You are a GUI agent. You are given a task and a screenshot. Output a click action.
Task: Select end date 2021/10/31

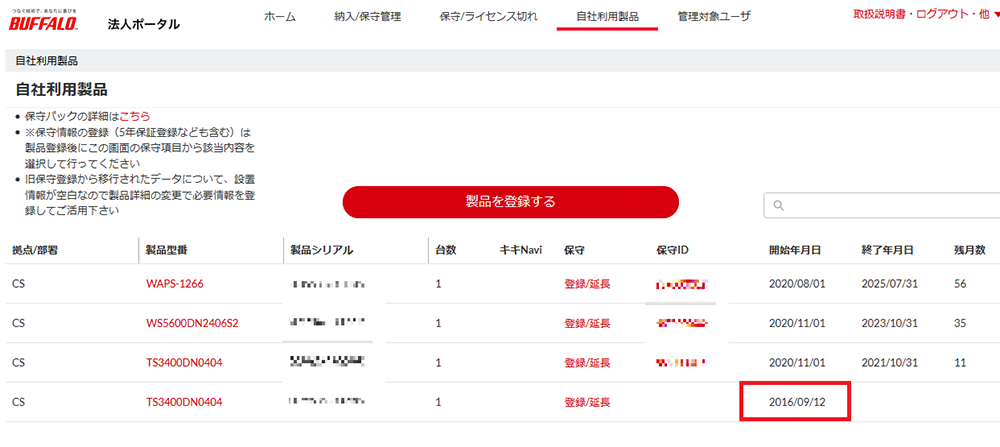[x=889, y=363]
